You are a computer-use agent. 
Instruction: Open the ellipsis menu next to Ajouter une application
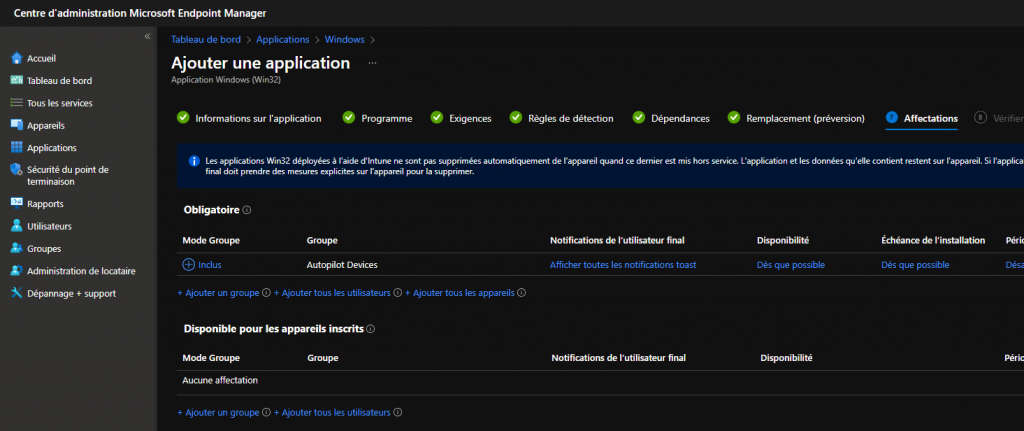(x=372, y=63)
